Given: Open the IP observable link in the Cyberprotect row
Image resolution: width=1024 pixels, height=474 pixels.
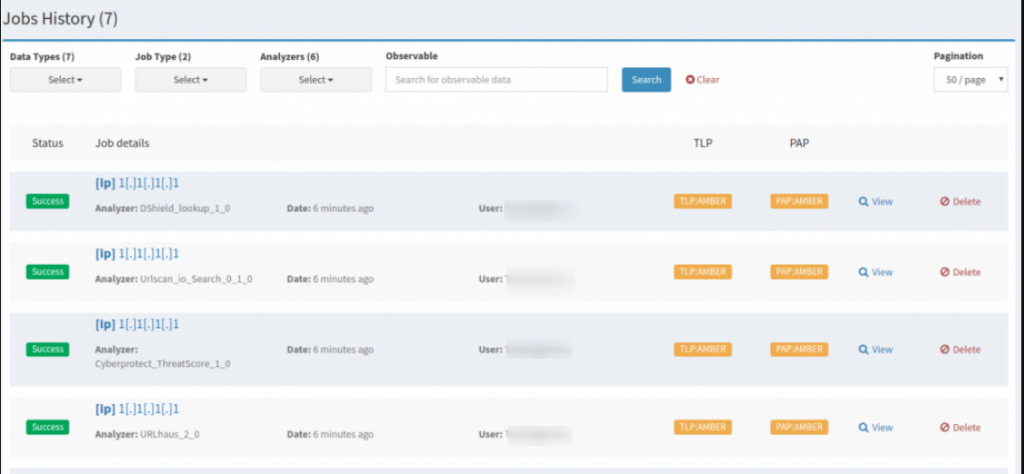Looking at the screenshot, I should point(137,324).
